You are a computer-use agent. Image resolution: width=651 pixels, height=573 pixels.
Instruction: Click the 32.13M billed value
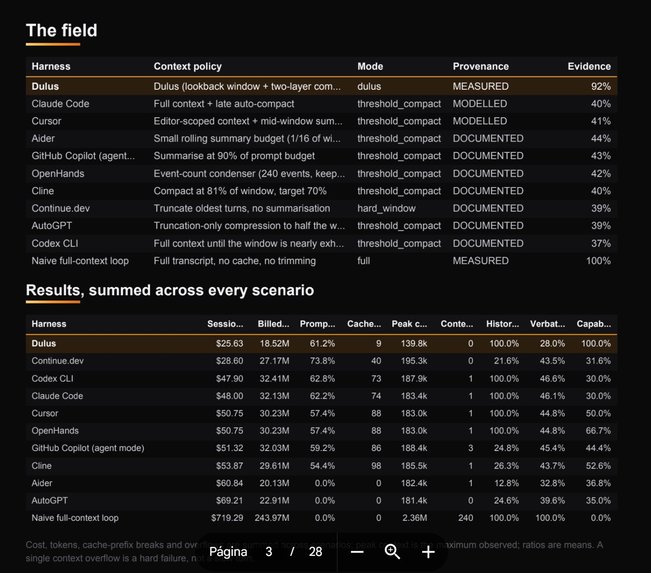click(274, 396)
